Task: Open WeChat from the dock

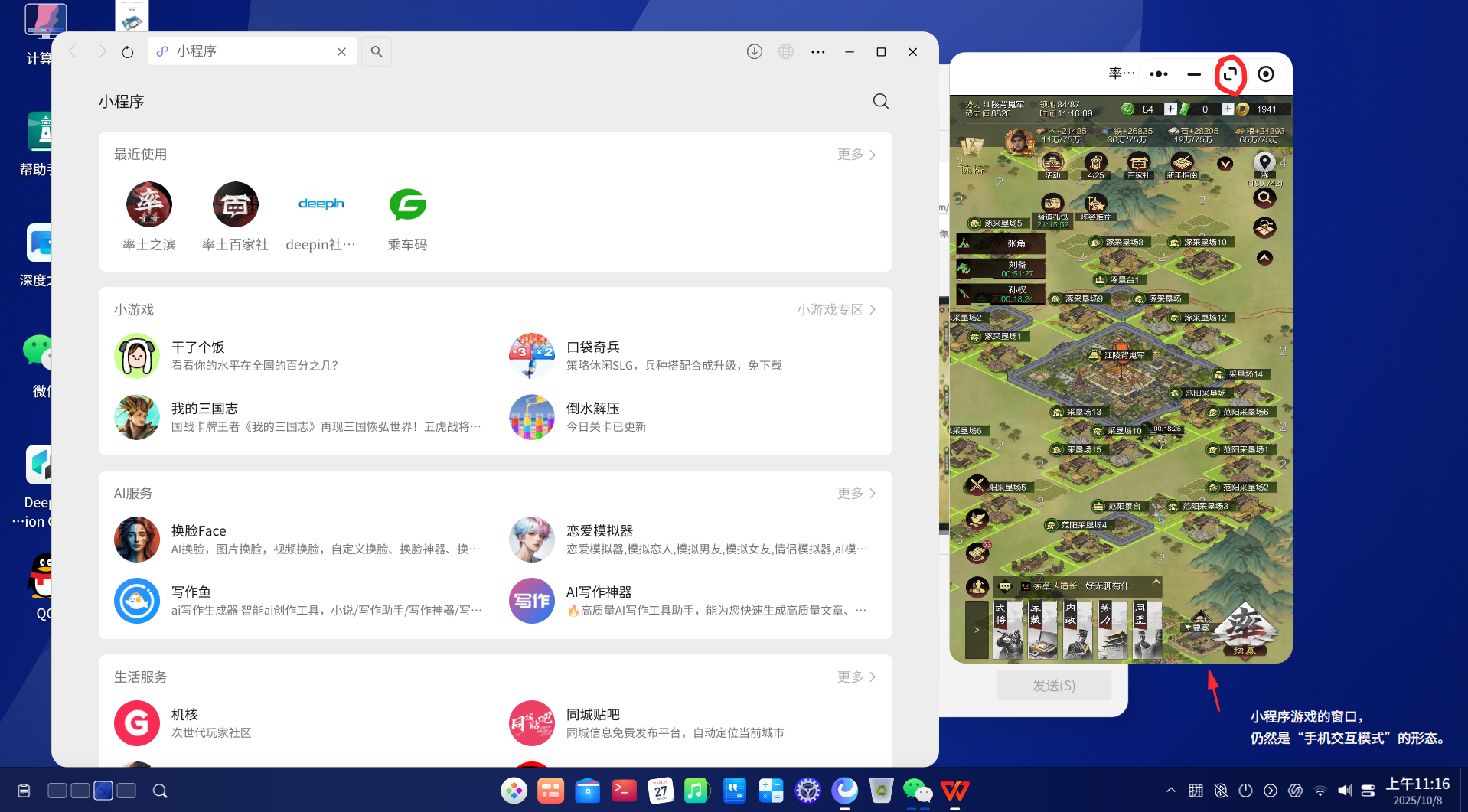Action: [x=917, y=791]
